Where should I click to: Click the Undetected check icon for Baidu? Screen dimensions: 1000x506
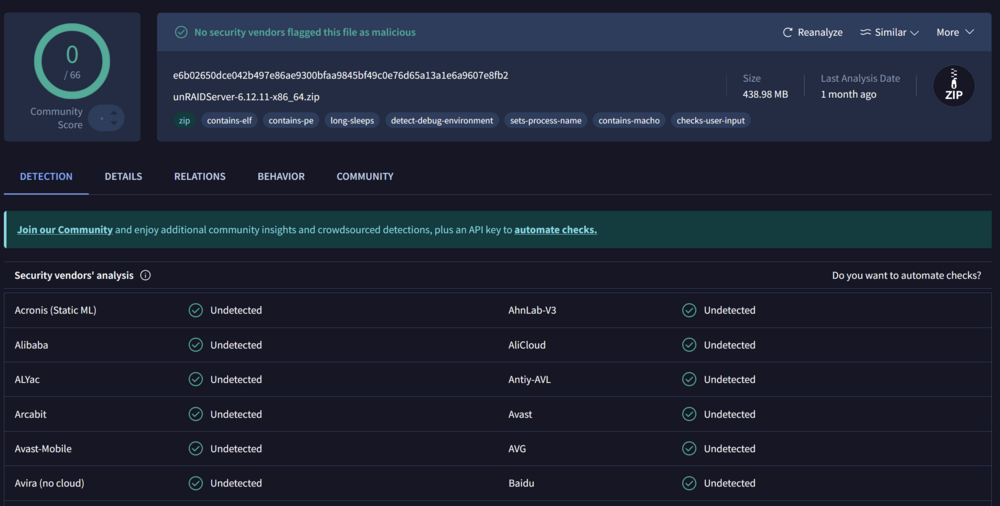pyautogui.click(x=689, y=483)
